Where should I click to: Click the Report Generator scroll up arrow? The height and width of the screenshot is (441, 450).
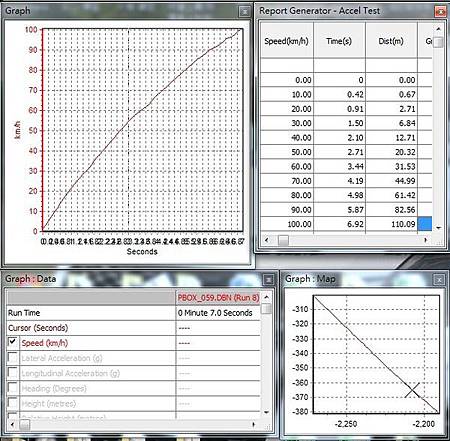[438, 29]
